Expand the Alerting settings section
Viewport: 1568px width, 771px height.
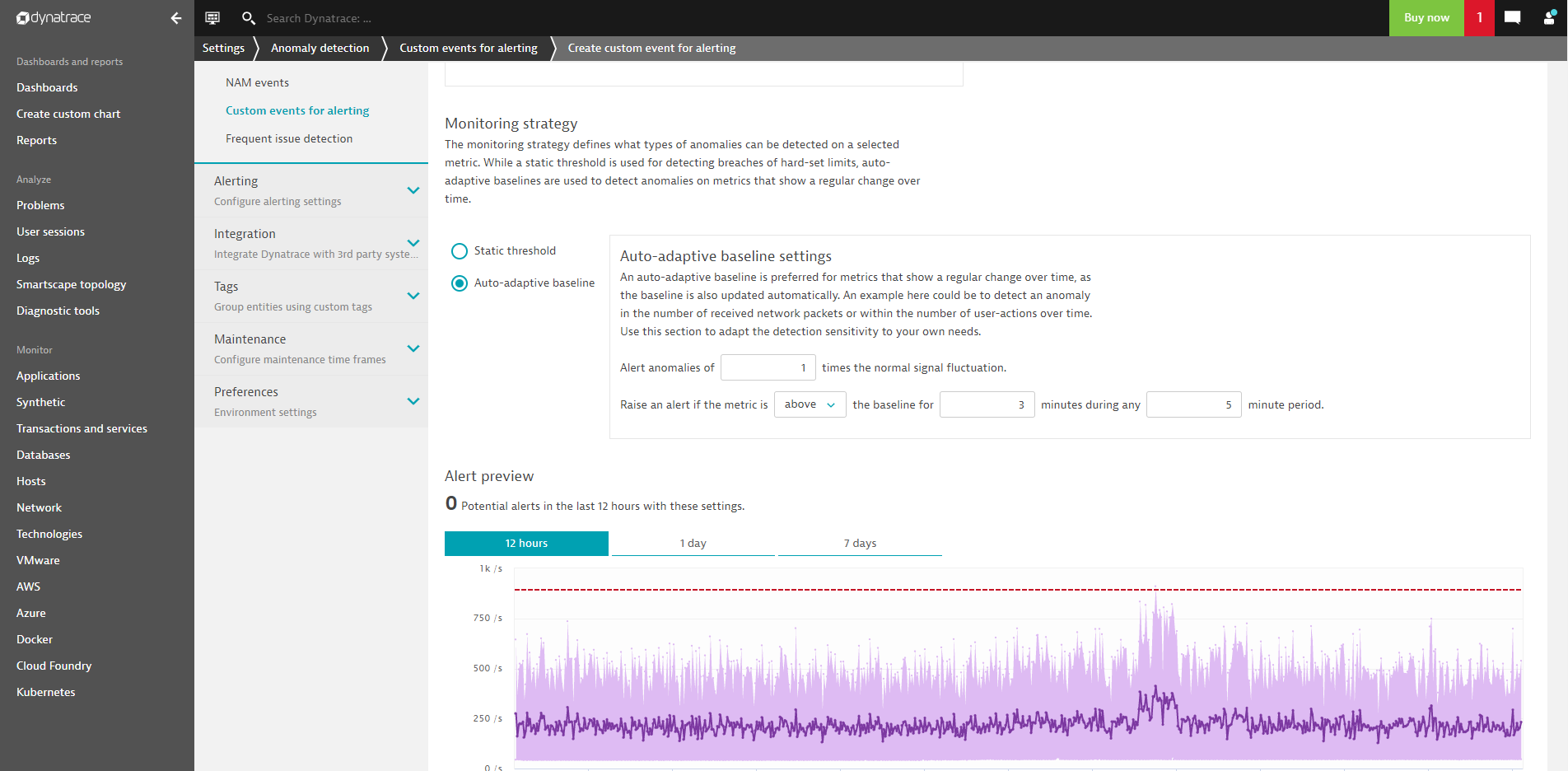[x=311, y=190]
